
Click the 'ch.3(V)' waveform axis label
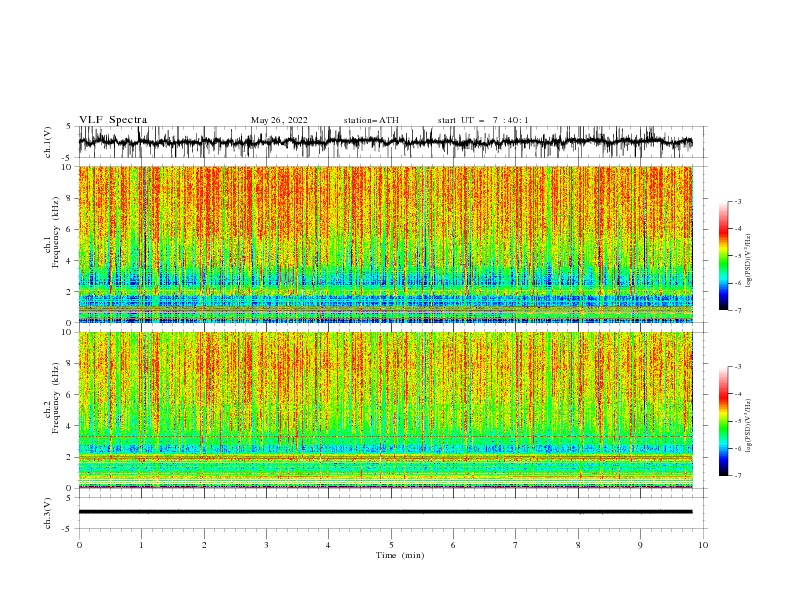pyautogui.click(x=48, y=513)
